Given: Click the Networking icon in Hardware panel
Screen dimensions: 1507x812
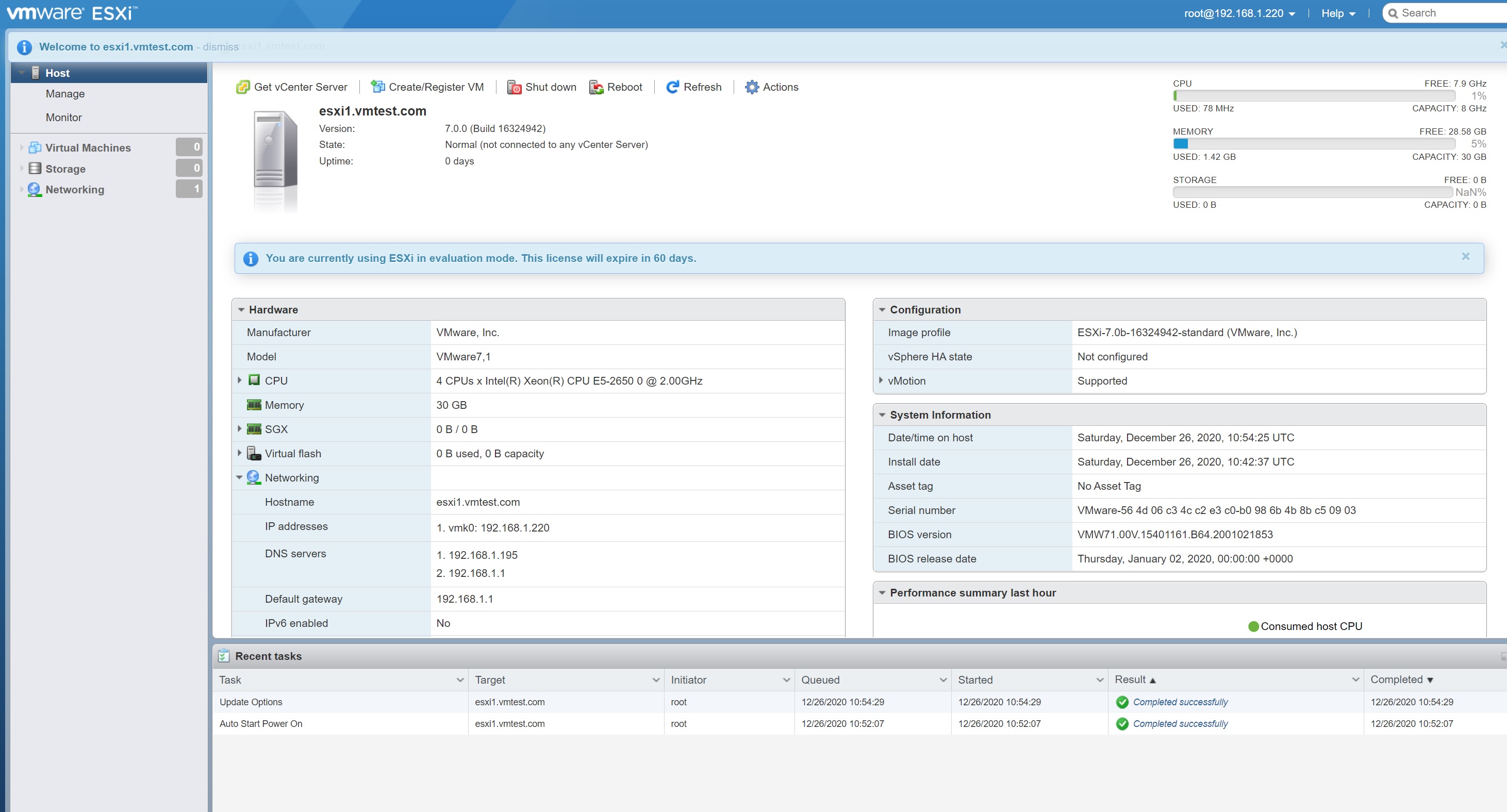Looking at the screenshot, I should coord(253,477).
